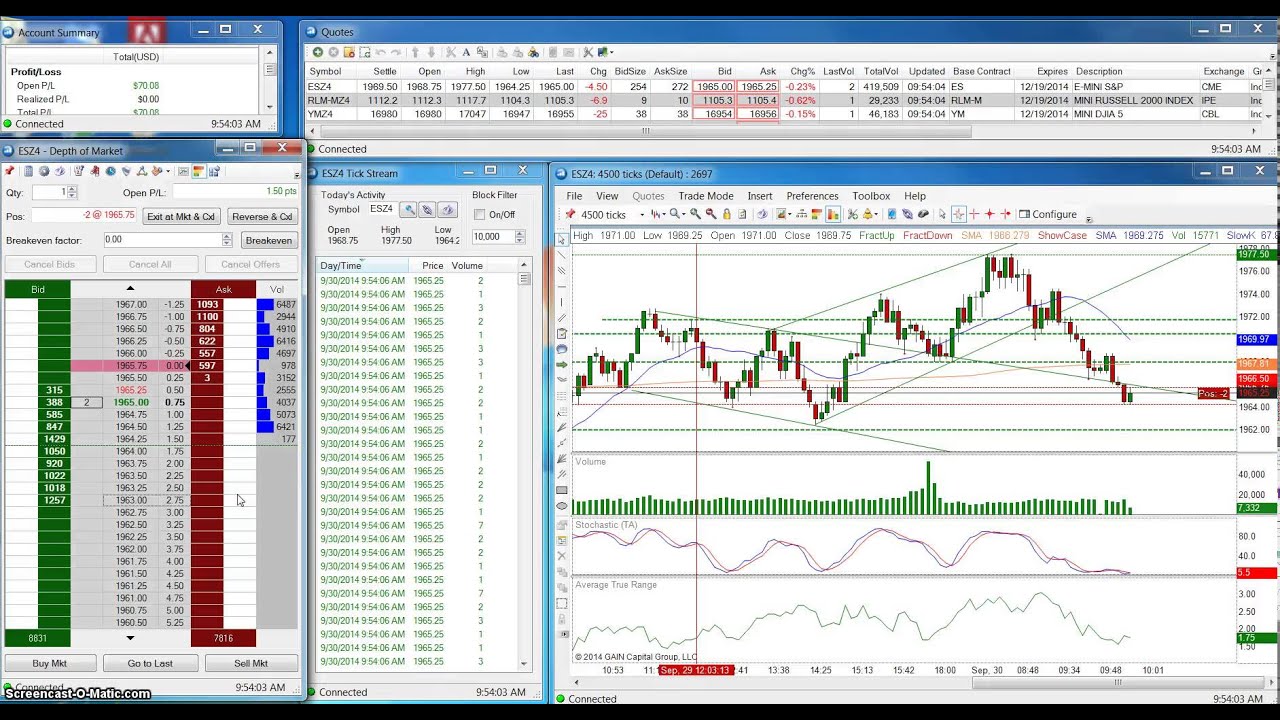
Task: Click the Configure button in chart toolbar
Action: pos(1046,214)
